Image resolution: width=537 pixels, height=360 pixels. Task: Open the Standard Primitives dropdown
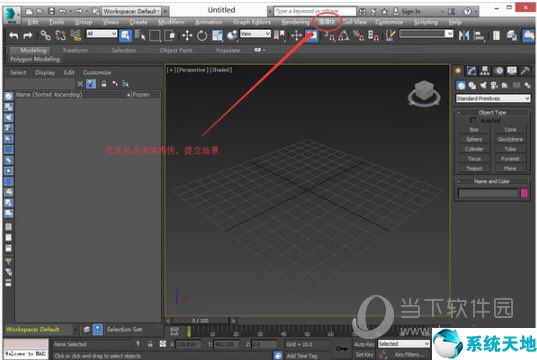coord(493,98)
